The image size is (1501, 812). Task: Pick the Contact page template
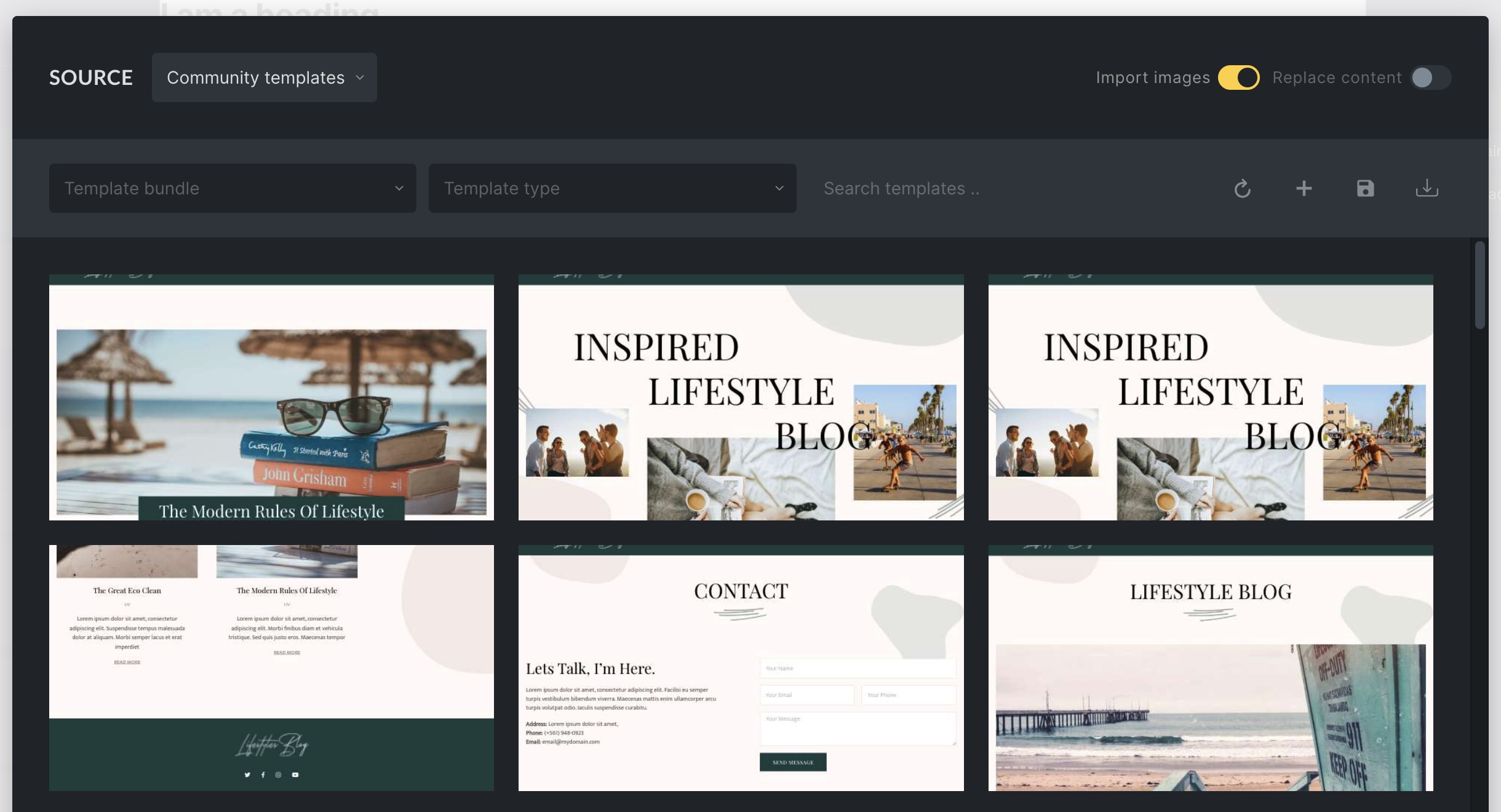pos(741,668)
